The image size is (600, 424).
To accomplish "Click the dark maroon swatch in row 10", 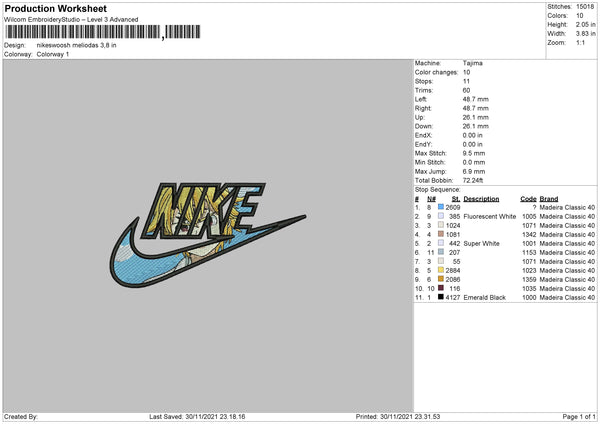I will [441, 288].
